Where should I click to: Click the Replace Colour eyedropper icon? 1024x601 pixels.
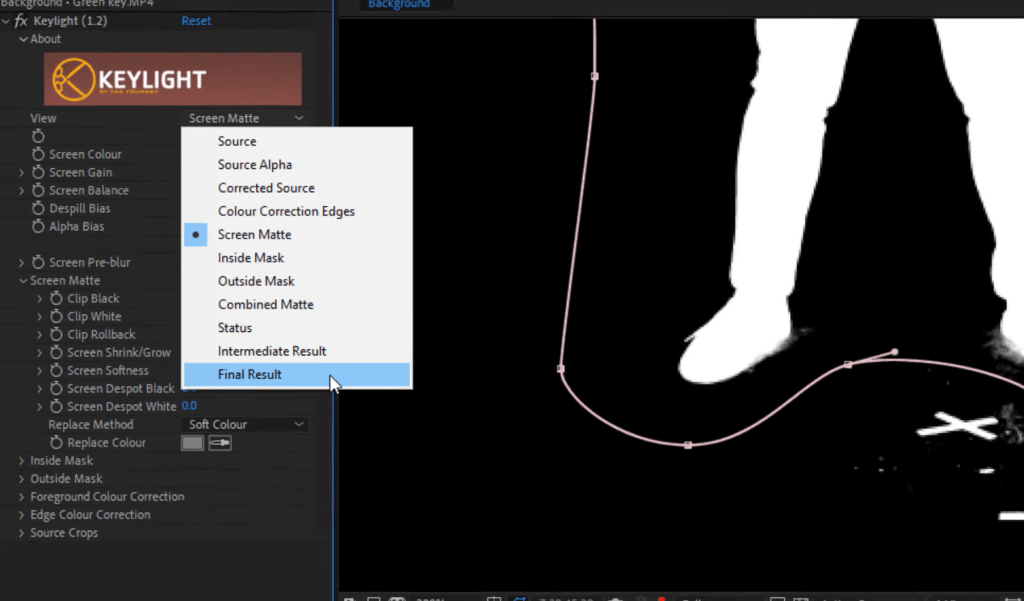click(x=220, y=443)
